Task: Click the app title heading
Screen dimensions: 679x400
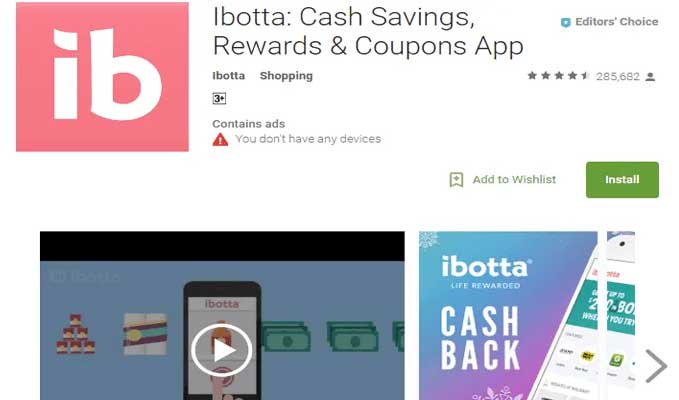Action: 368,31
